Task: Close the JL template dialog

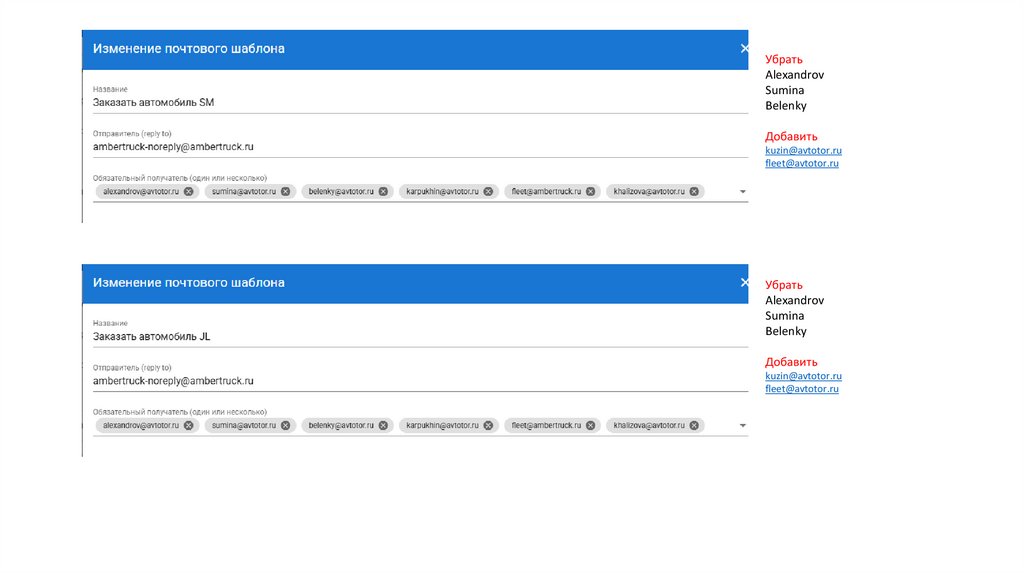Action: pyautogui.click(x=744, y=282)
